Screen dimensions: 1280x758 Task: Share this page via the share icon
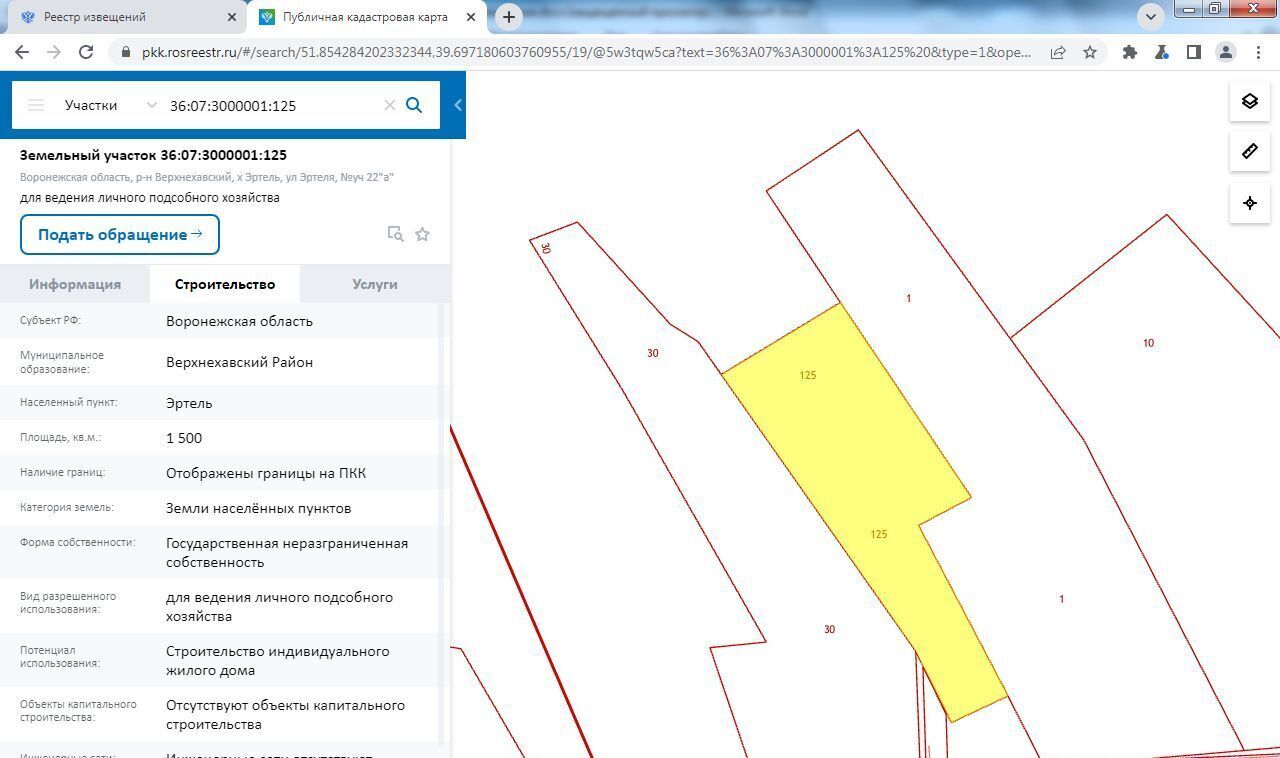tap(1058, 52)
